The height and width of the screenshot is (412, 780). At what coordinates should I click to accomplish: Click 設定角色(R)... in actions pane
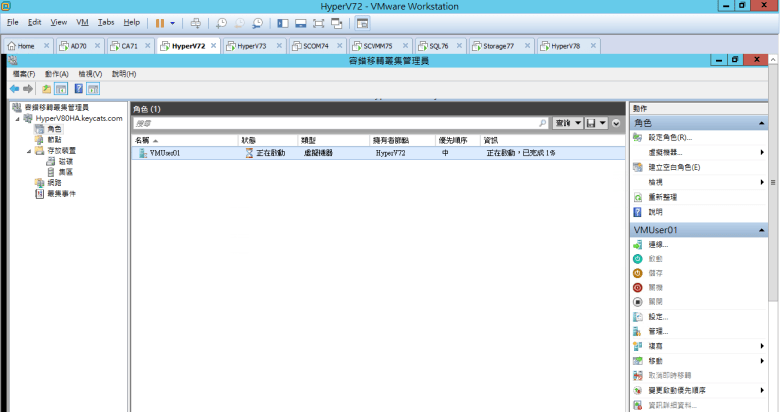(669, 137)
